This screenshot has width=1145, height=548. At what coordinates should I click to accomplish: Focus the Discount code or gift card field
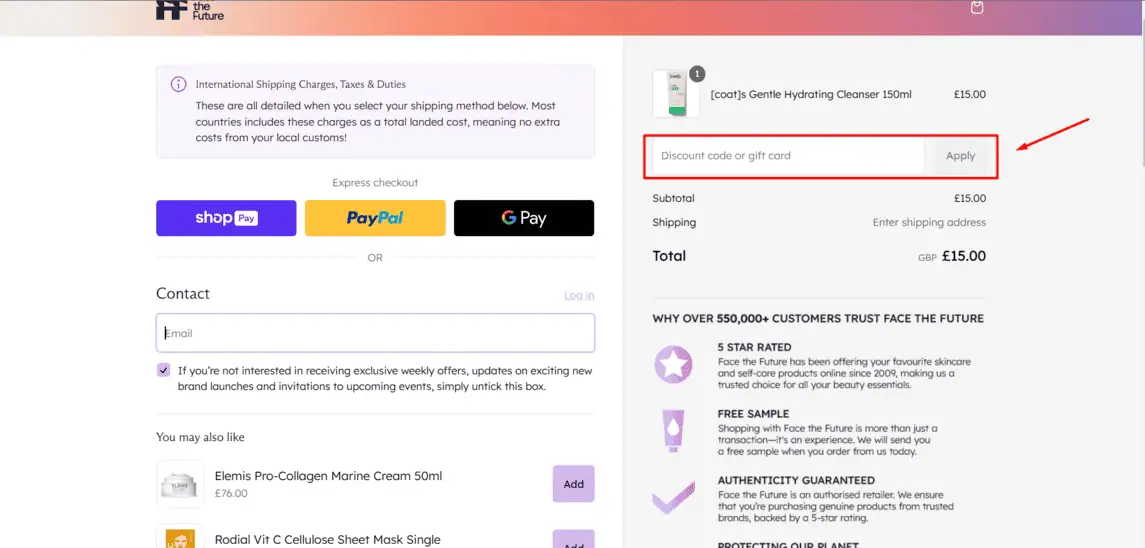789,156
